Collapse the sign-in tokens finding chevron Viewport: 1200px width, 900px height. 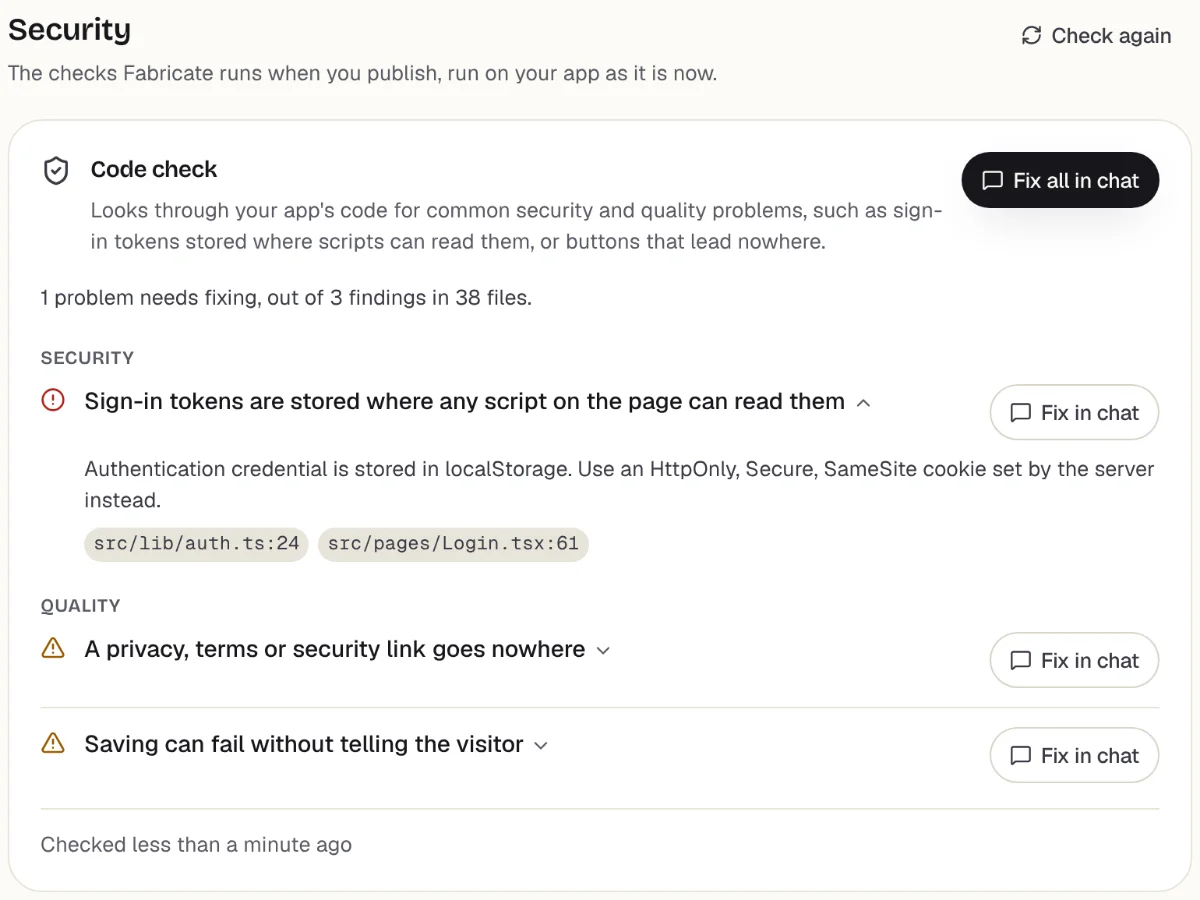coord(864,402)
